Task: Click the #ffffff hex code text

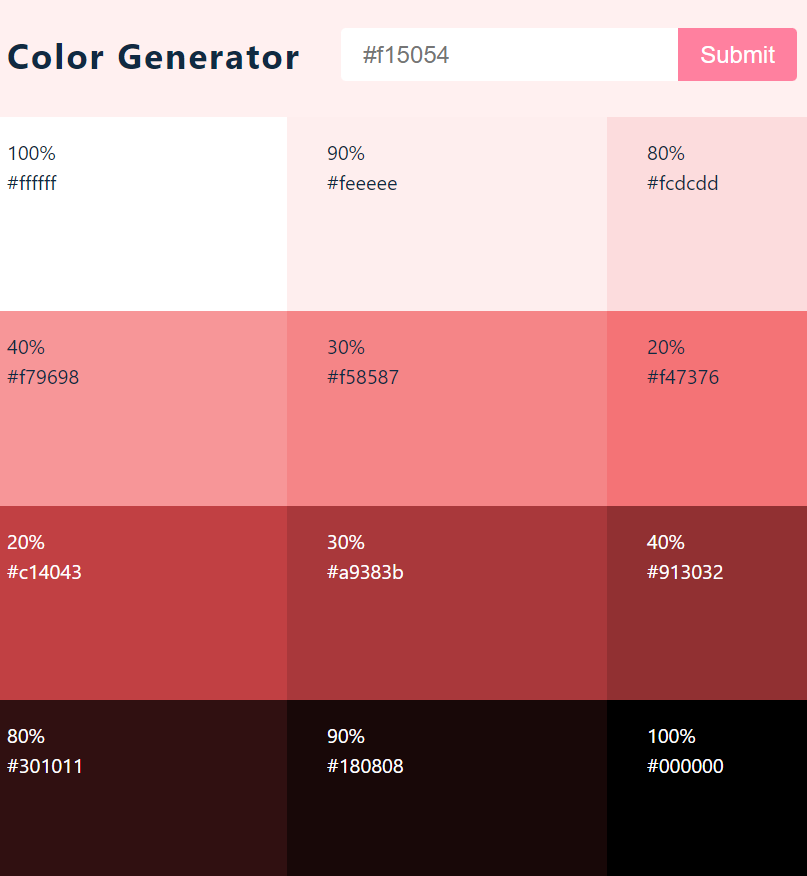Action: click(x=32, y=183)
